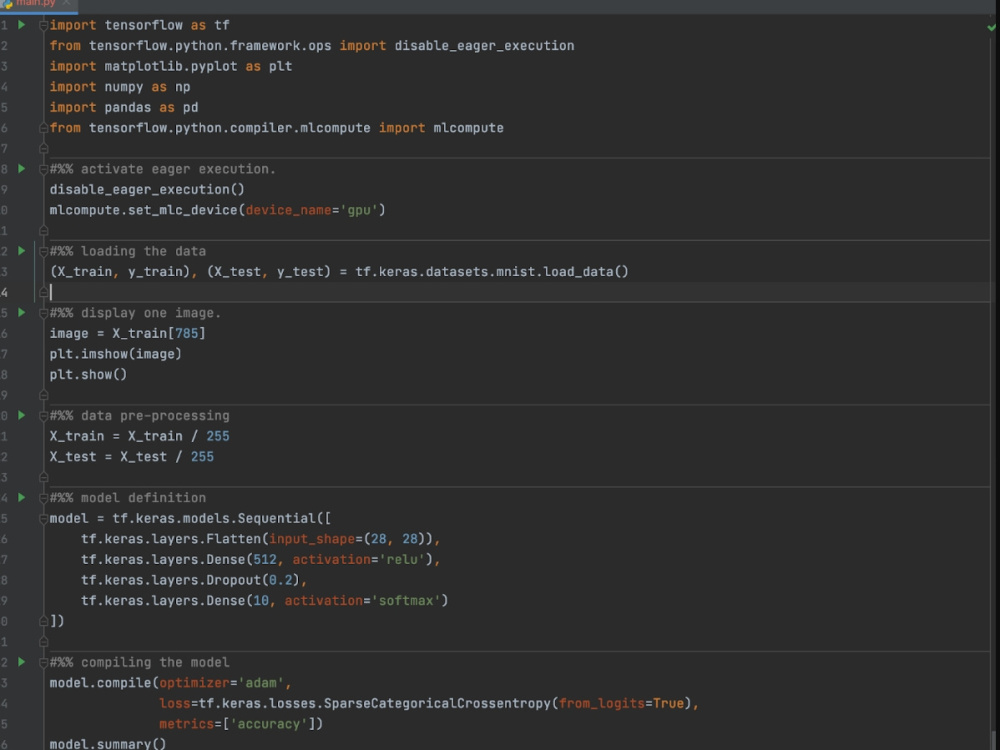Screen dimensions: 1000x750
Task: Collapse the 'model definition' cell fold
Action: 43,498
